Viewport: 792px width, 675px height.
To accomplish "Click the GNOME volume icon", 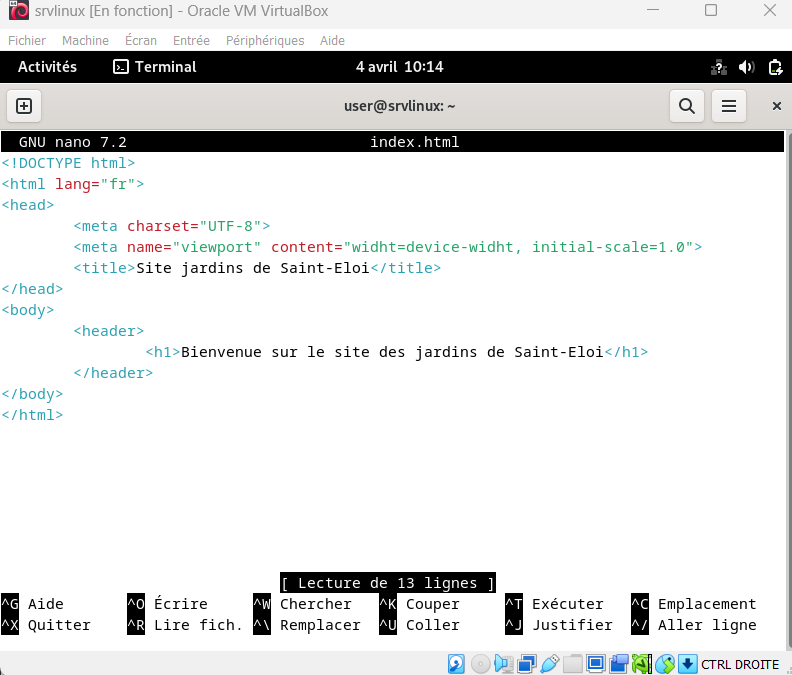I will tap(746, 67).
